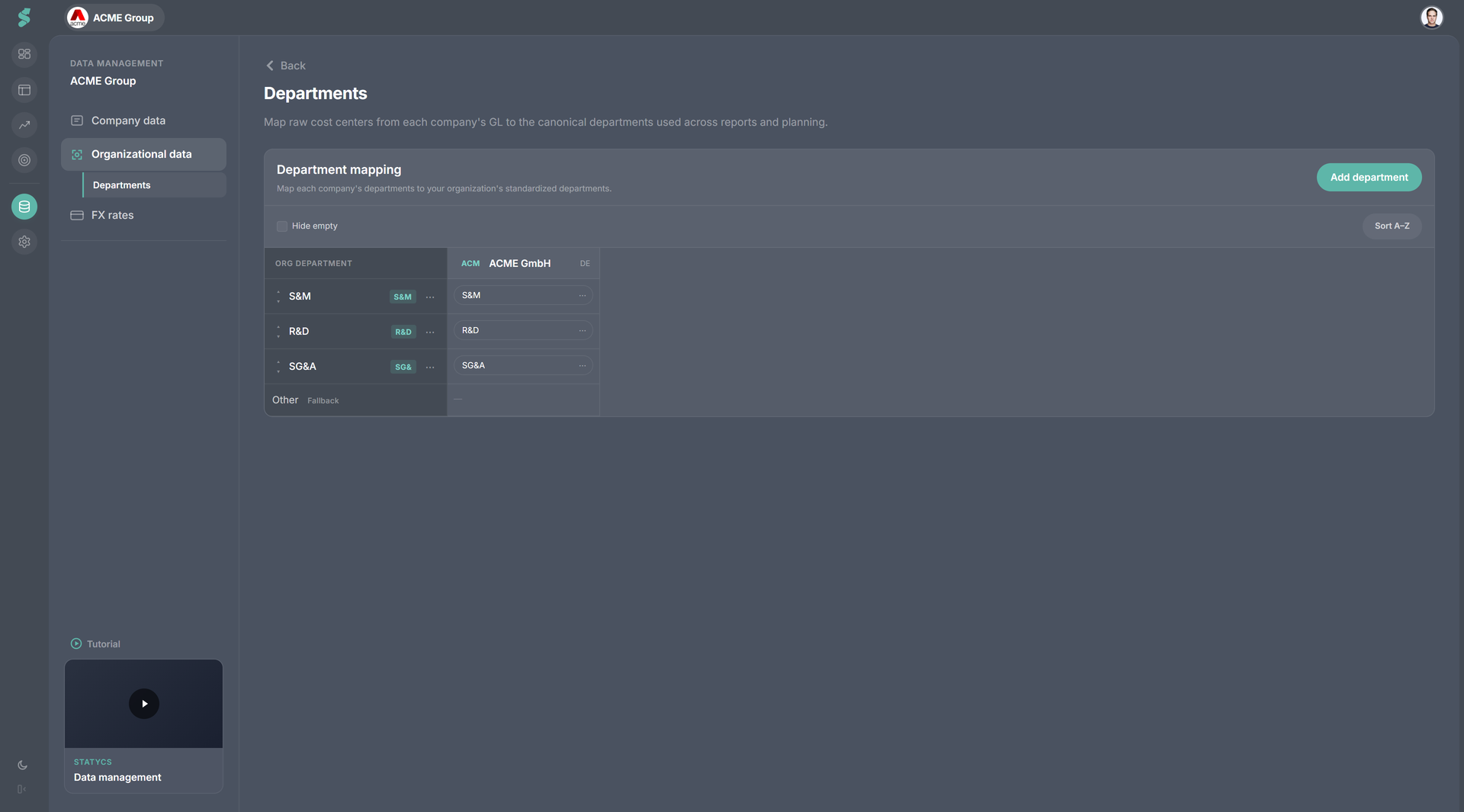The height and width of the screenshot is (812, 1464).
Task: Click the Organizational data scan icon
Action: [x=77, y=154]
